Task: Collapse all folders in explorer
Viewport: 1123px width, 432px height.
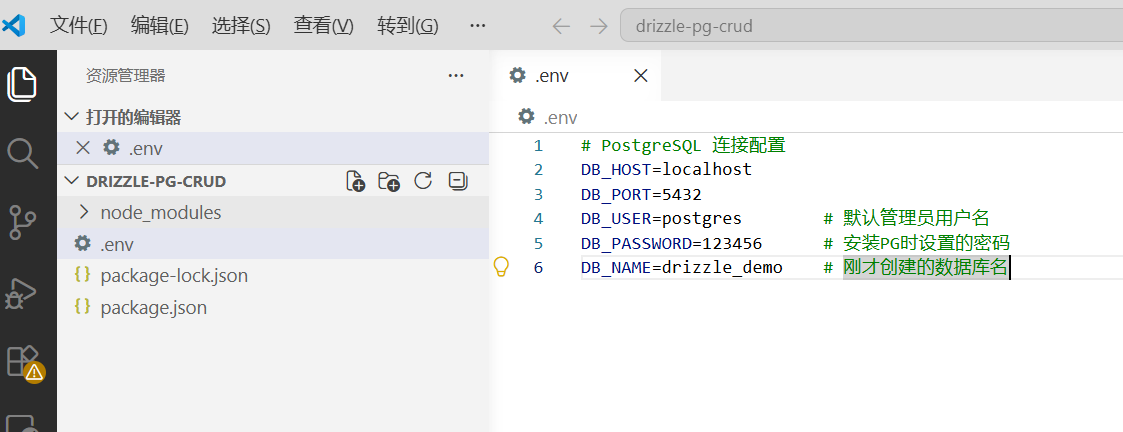Action: coord(458,181)
